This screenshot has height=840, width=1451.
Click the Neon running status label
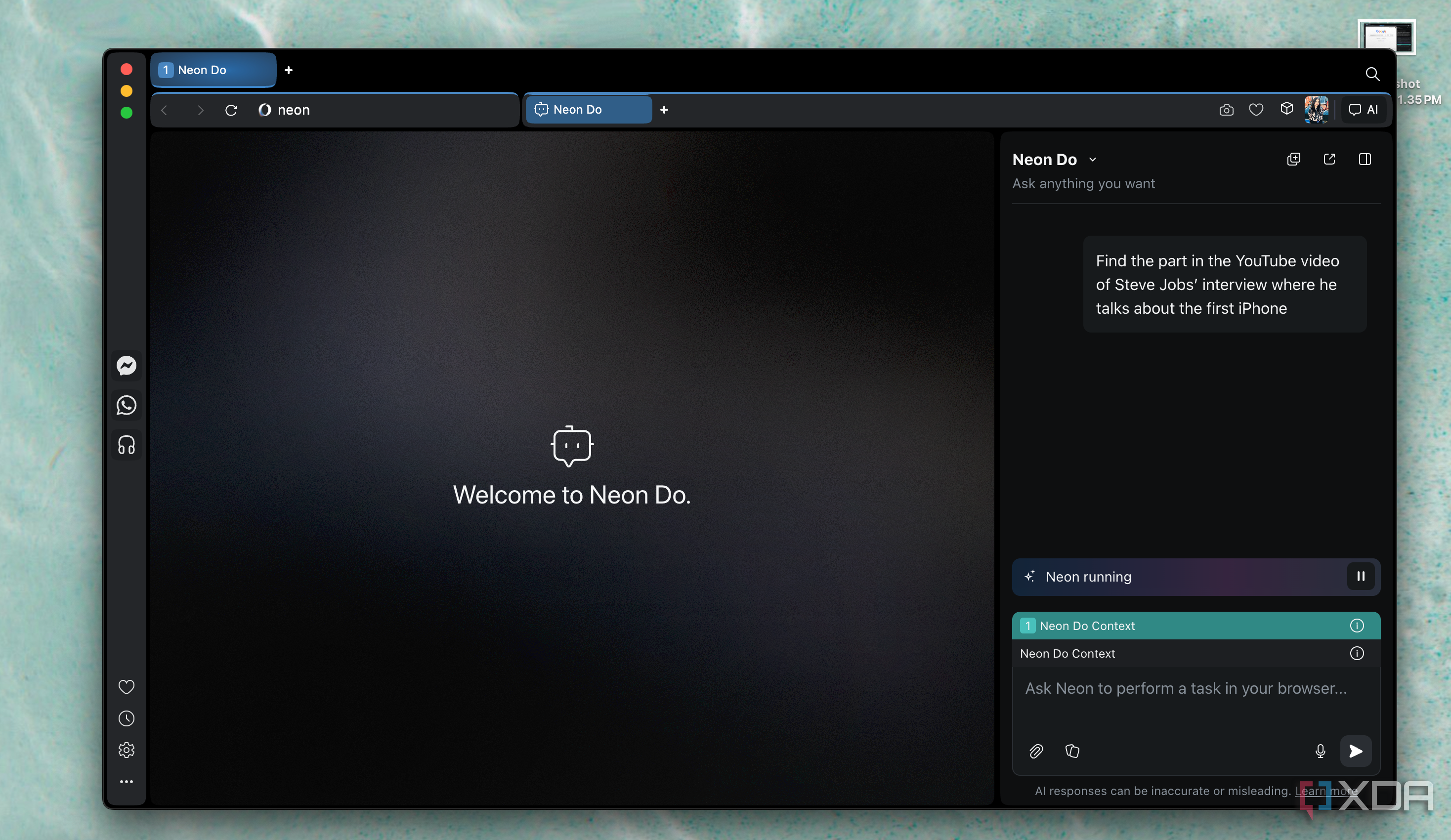(x=1088, y=576)
